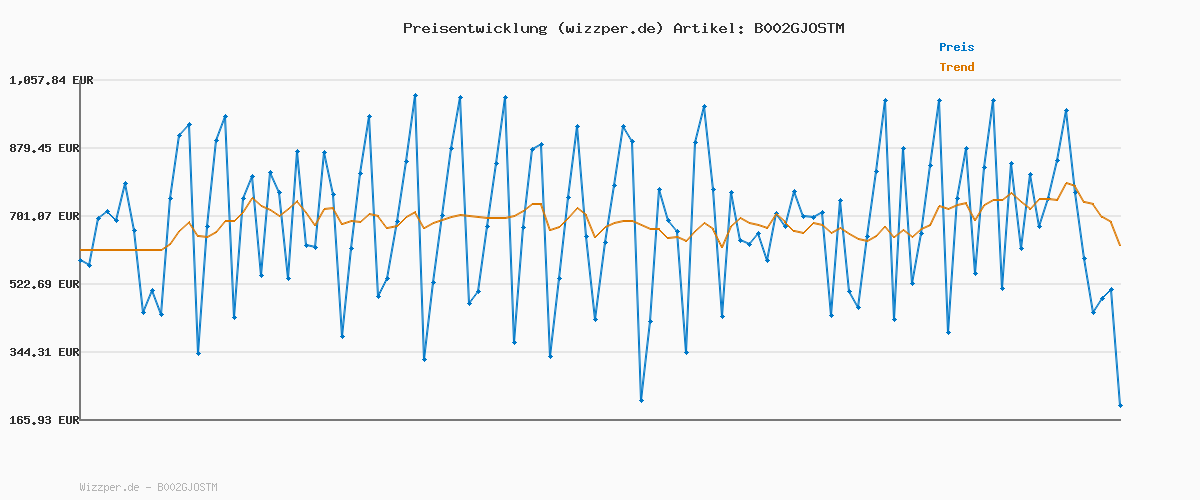
Task: Click the final blue price point at right end
Action: (x=1120, y=405)
